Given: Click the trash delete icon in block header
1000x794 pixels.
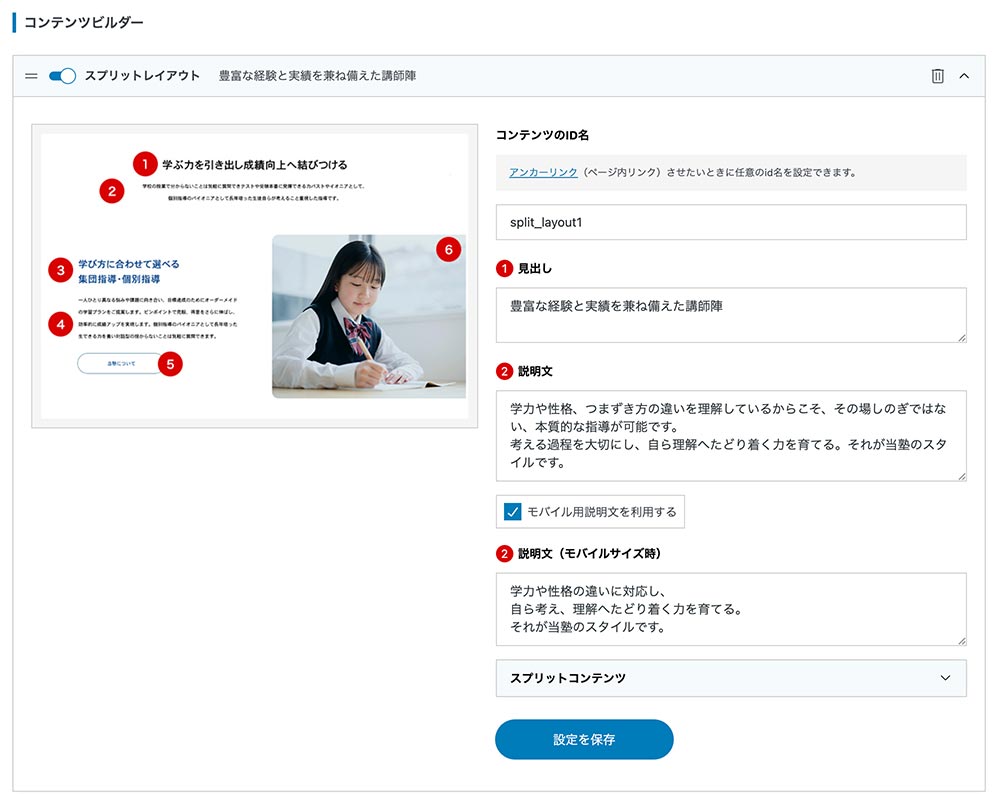Looking at the screenshot, I should pyautogui.click(x=937, y=76).
